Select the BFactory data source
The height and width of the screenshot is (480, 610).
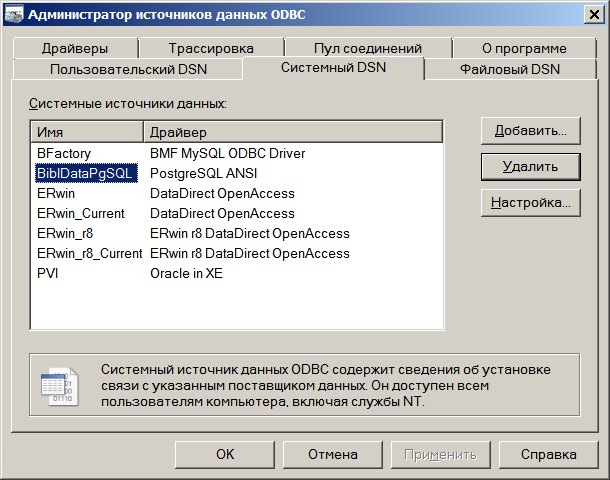click(64, 153)
